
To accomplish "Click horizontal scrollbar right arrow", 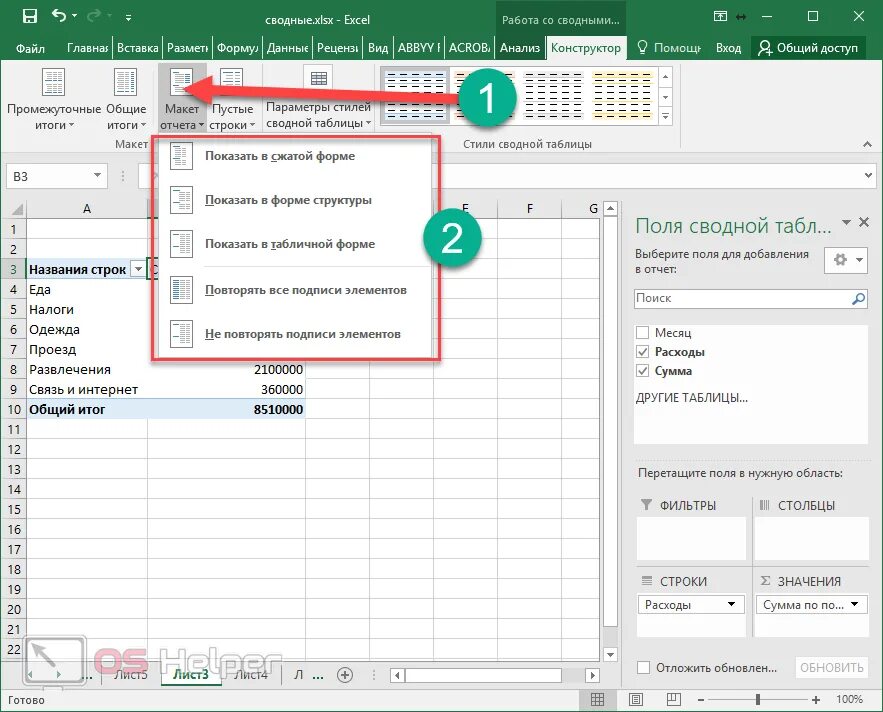I will 592,675.
